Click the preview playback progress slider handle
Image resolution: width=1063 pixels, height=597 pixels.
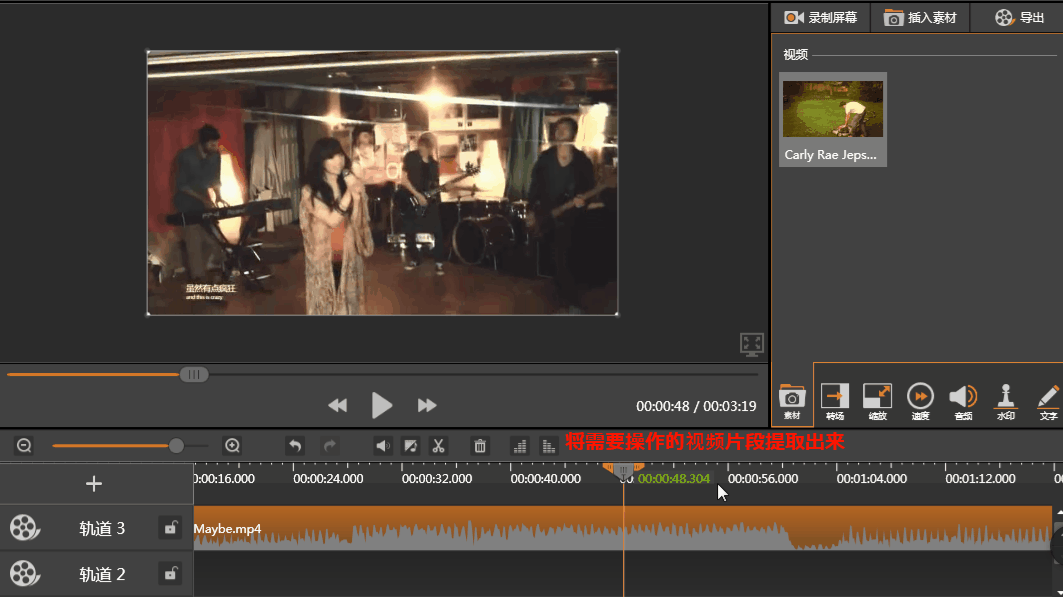tap(194, 374)
